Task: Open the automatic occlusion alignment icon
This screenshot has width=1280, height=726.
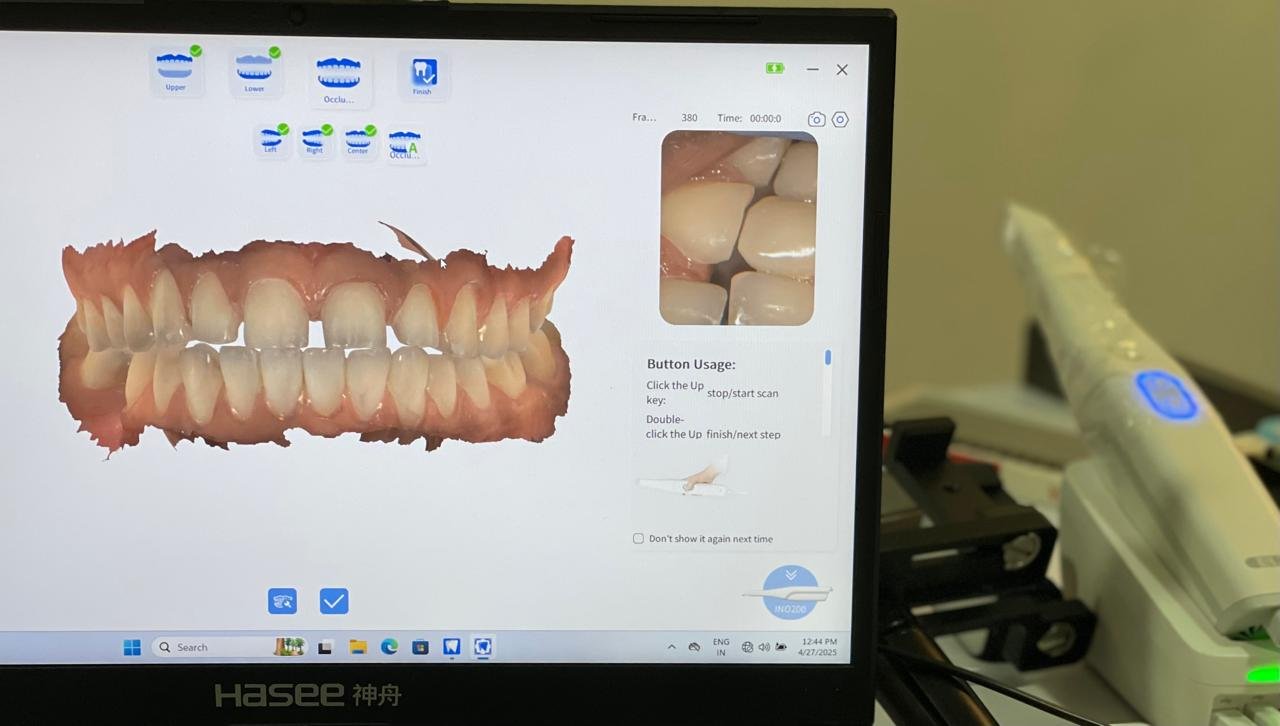Action: tap(405, 145)
